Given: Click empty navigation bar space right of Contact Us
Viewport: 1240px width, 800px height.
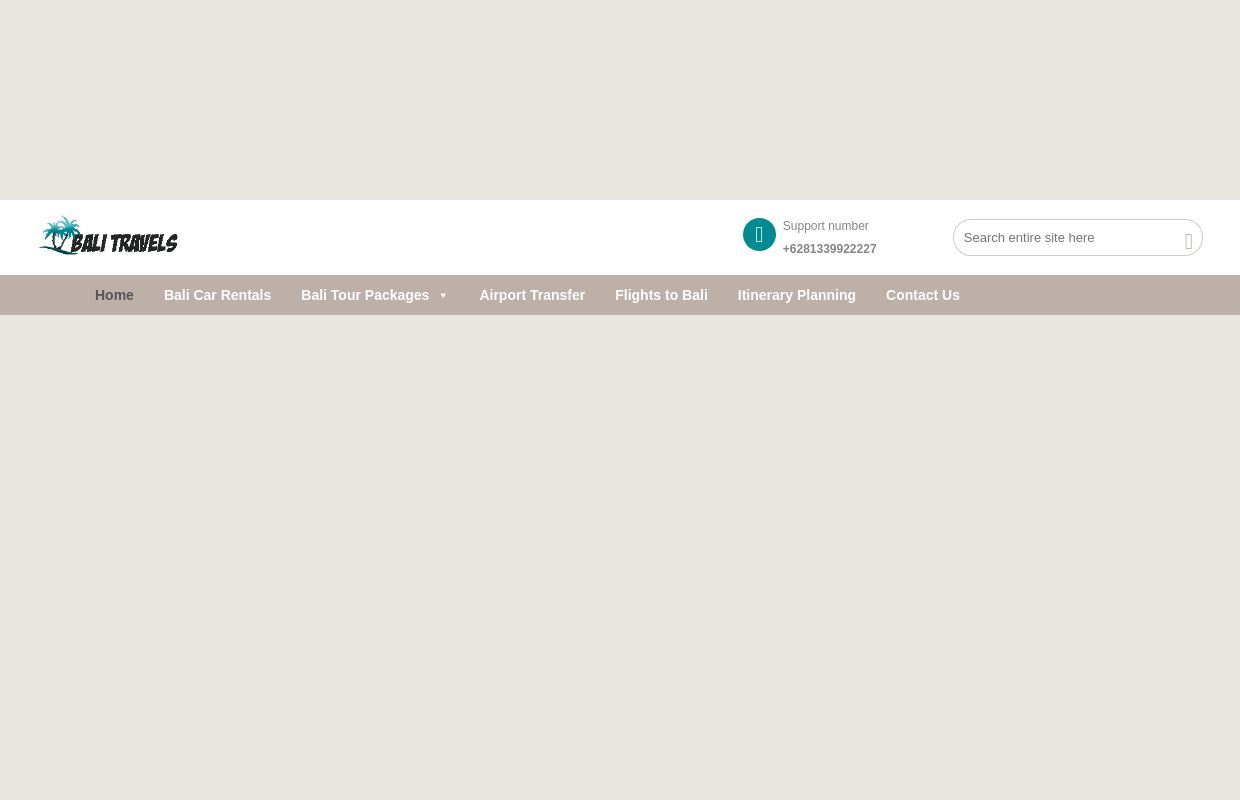Looking at the screenshot, I should (1100, 295).
